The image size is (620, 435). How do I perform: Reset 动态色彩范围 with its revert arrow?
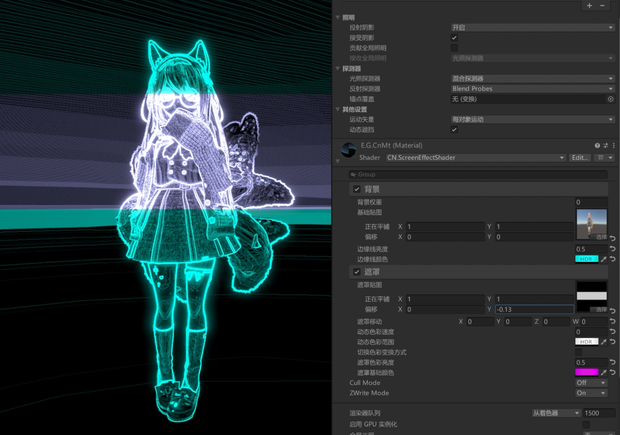click(x=612, y=342)
